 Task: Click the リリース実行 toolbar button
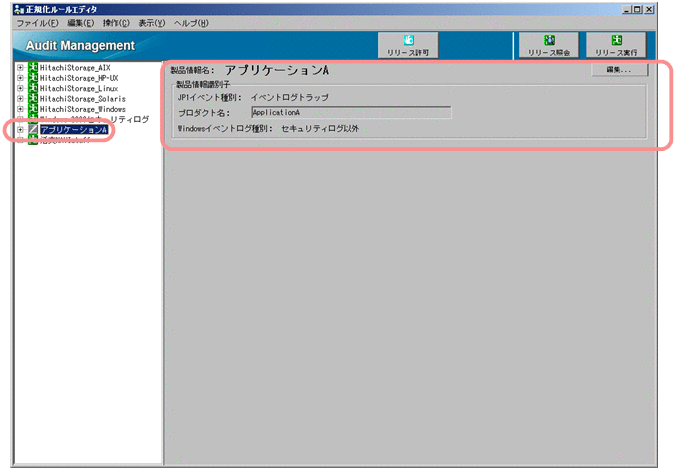(x=616, y=45)
